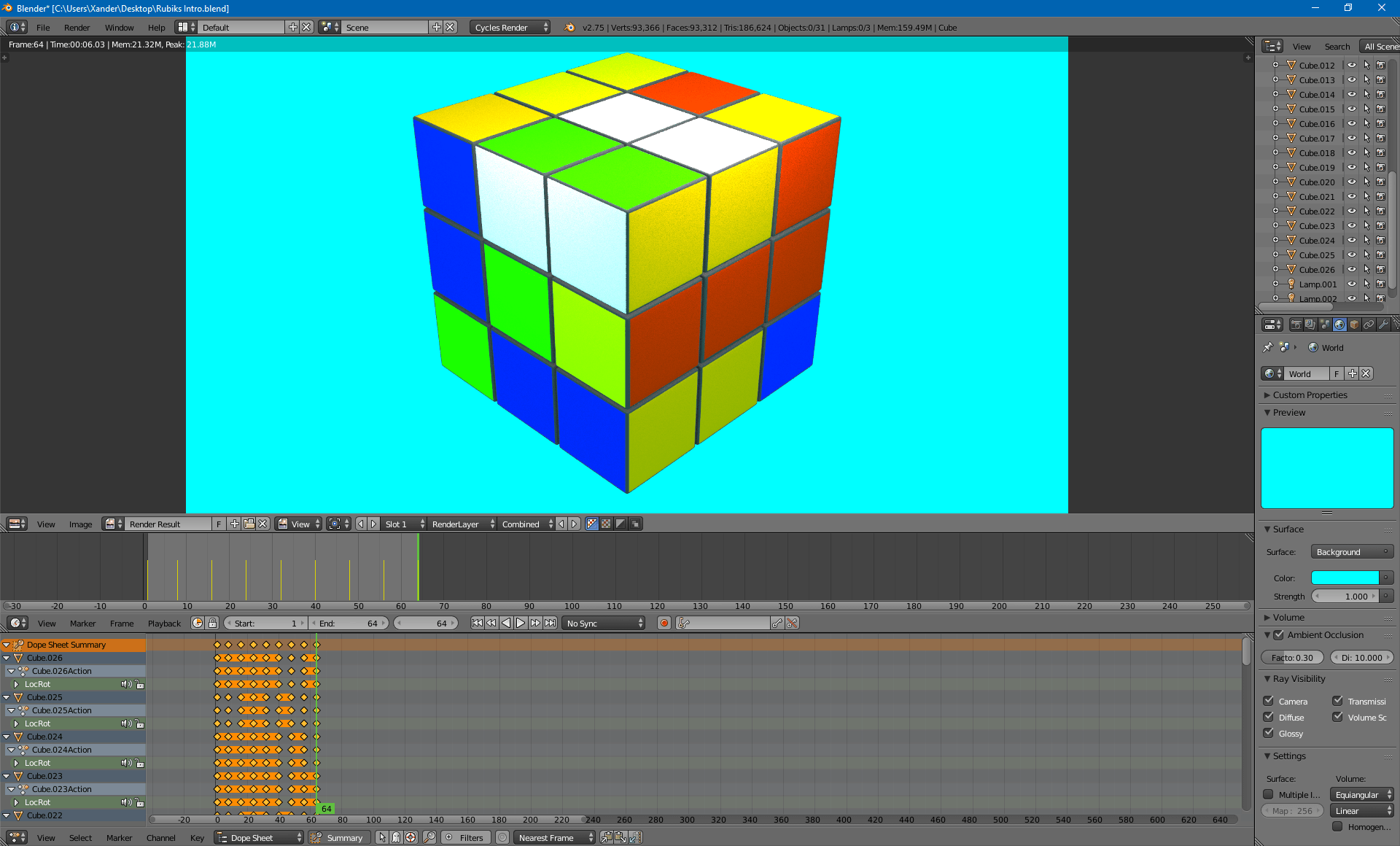The height and width of the screenshot is (846, 1400).
Task: Open the No Sync dropdown
Action: click(x=604, y=624)
